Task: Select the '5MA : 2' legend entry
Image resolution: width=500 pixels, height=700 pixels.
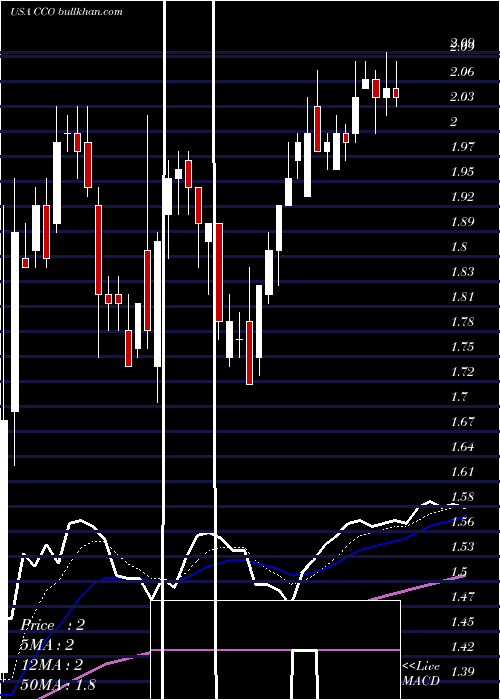Action: point(46,646)
